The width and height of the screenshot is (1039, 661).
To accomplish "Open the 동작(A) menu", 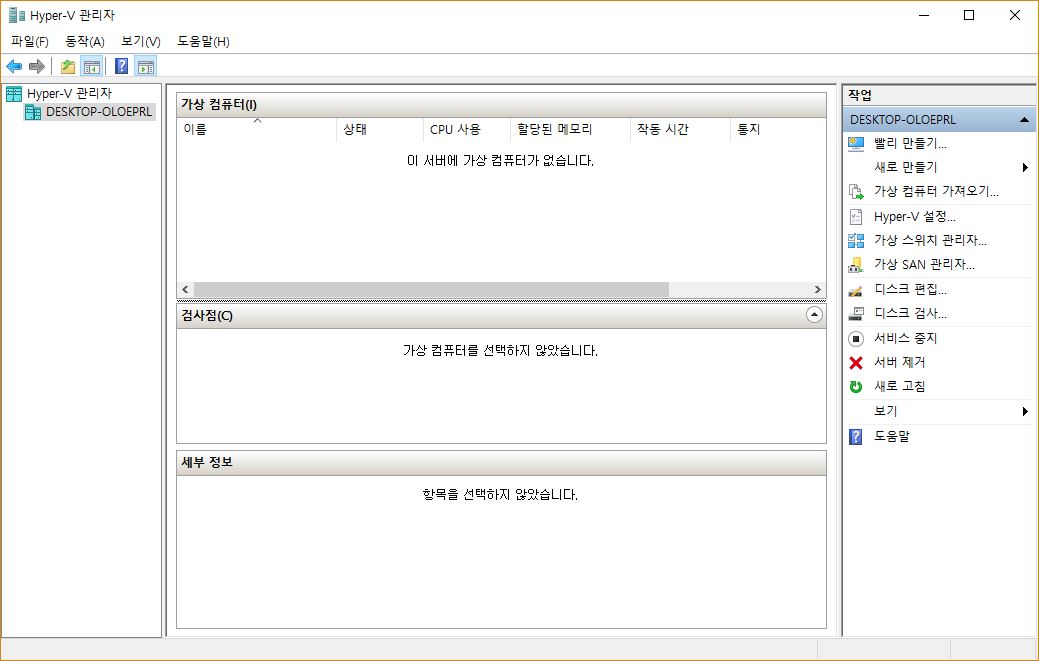I will point(85,42).
